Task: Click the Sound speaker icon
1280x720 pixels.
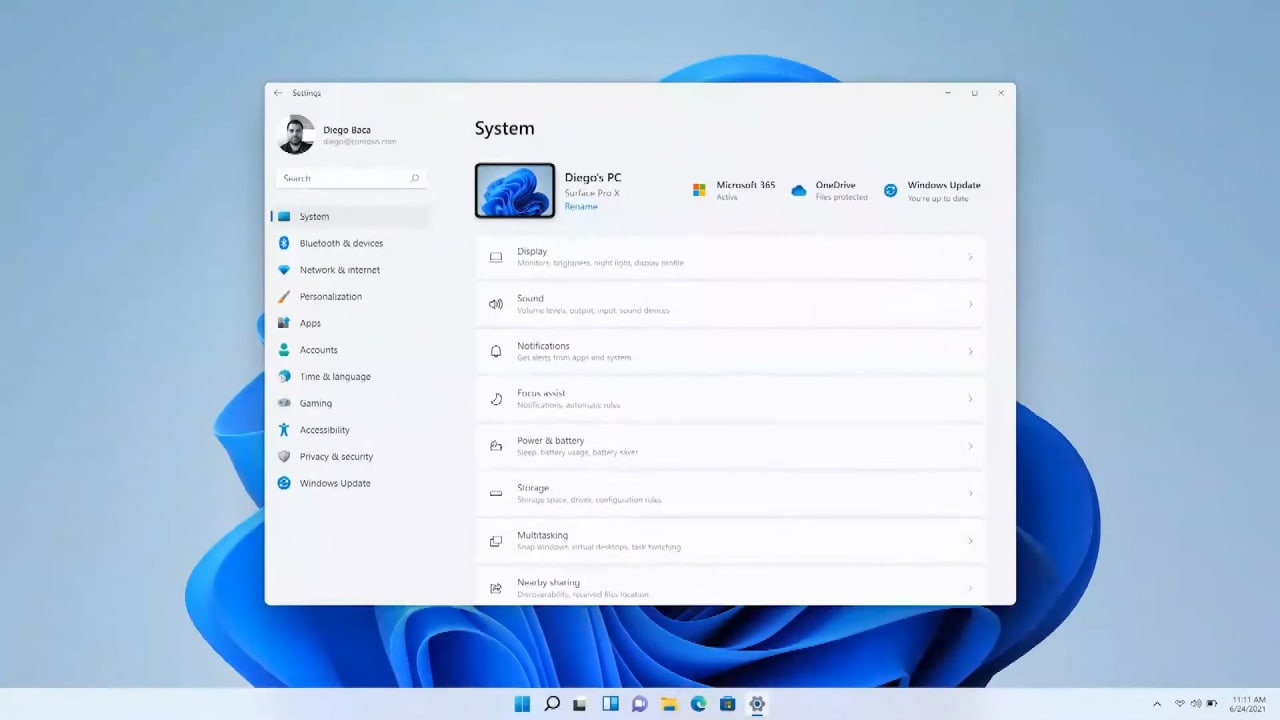Action: [496, 304]
